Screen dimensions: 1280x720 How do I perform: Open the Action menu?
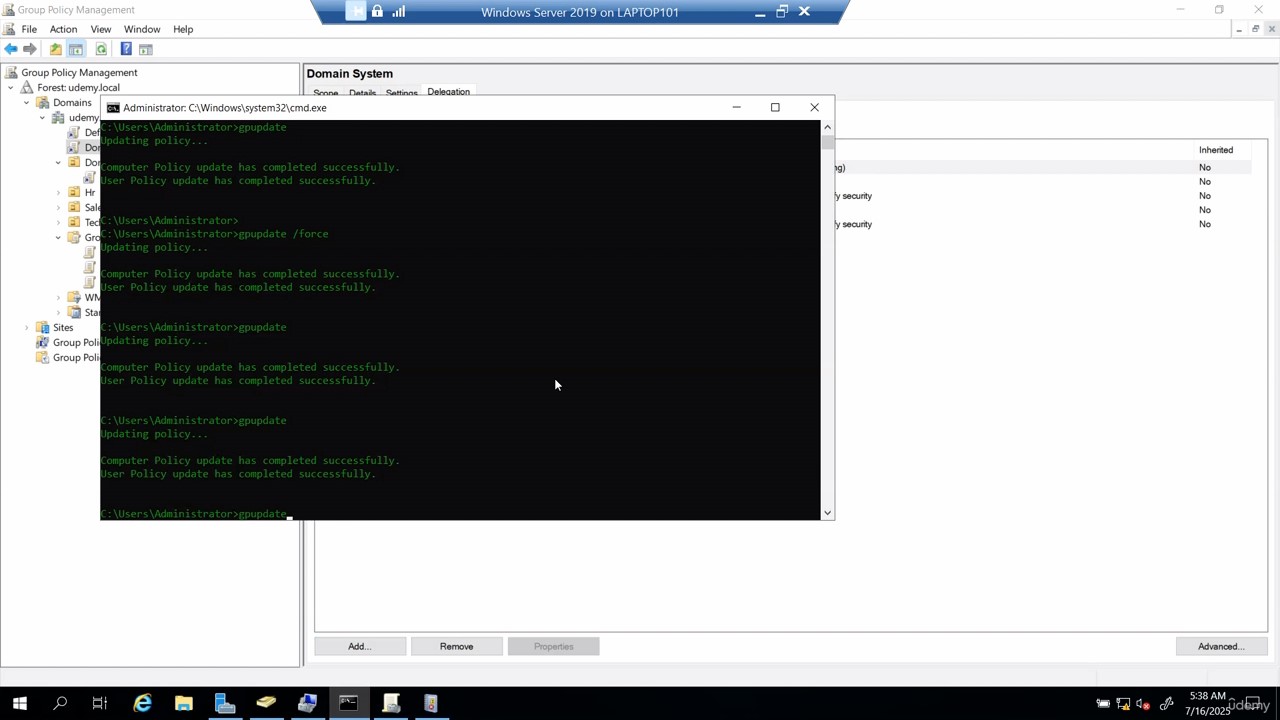(63, 29)
